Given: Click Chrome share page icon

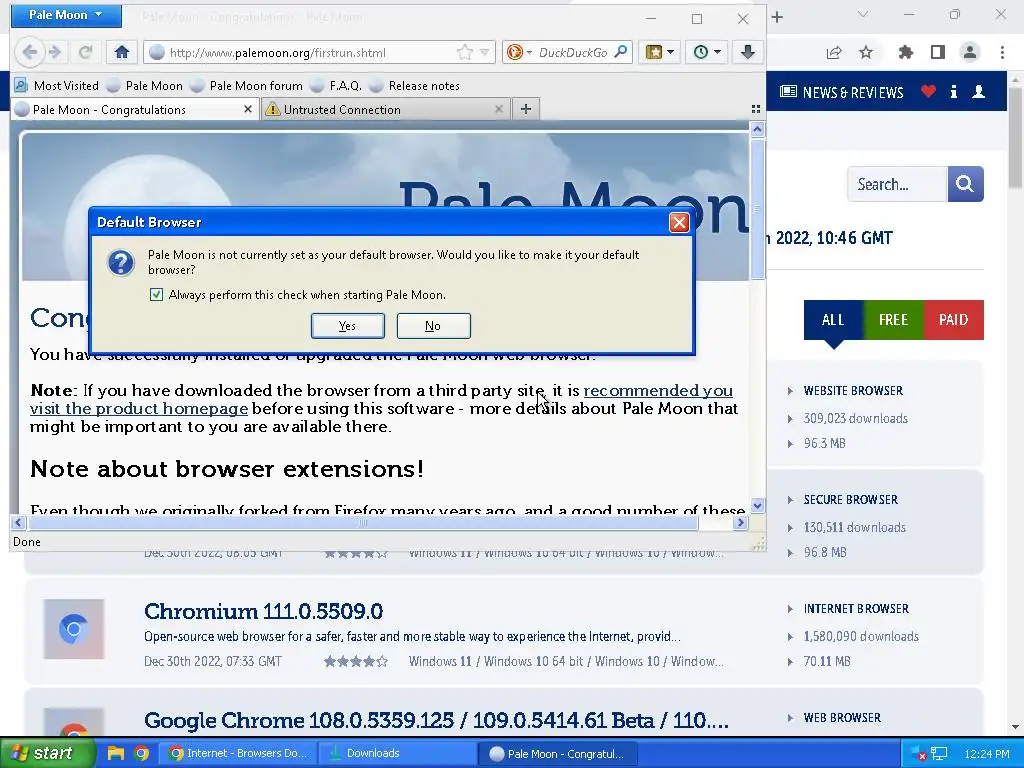Looking at the screenshot, I should (x=834, y=53).
